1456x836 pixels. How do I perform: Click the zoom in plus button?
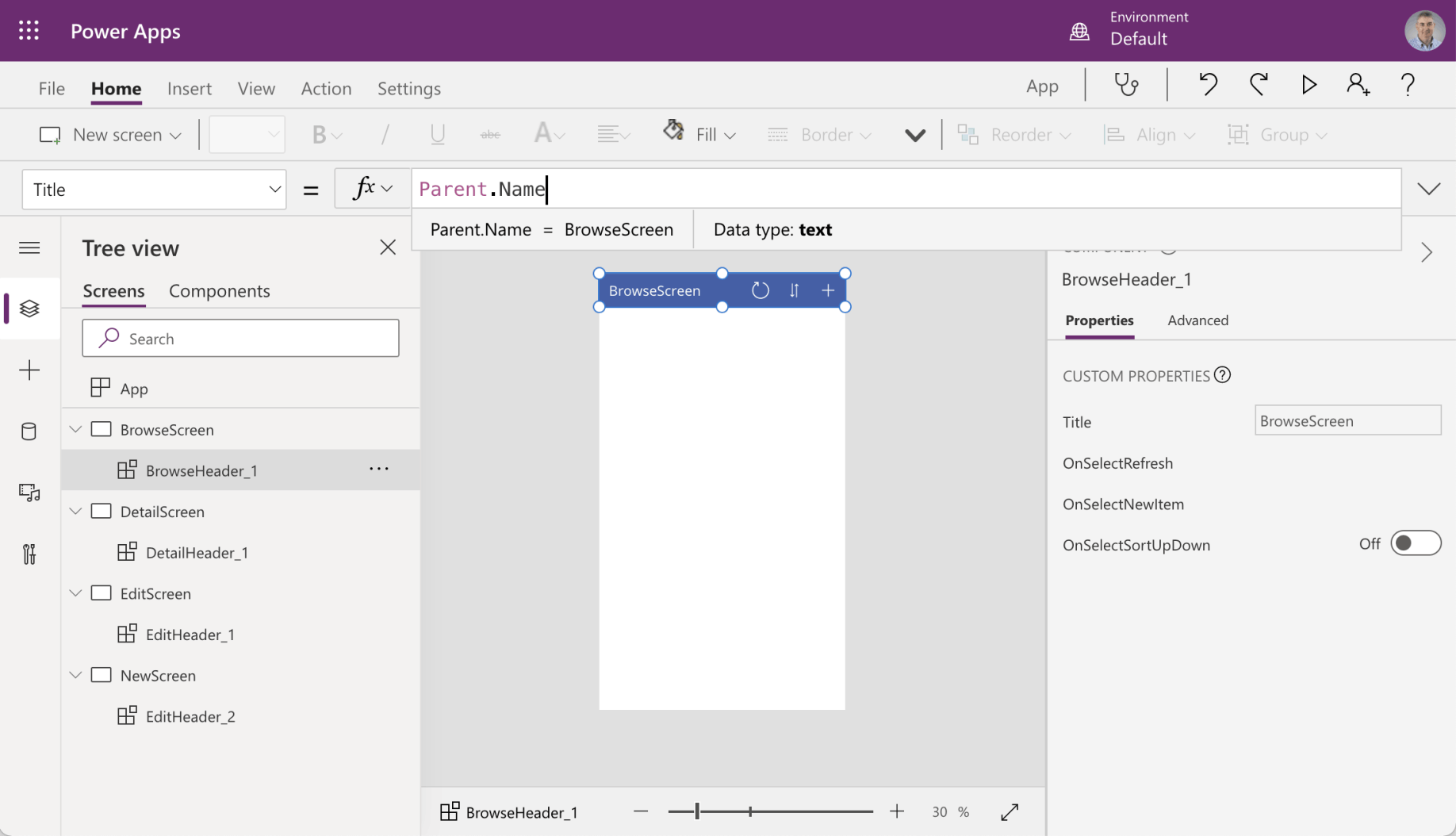(897, 811)
